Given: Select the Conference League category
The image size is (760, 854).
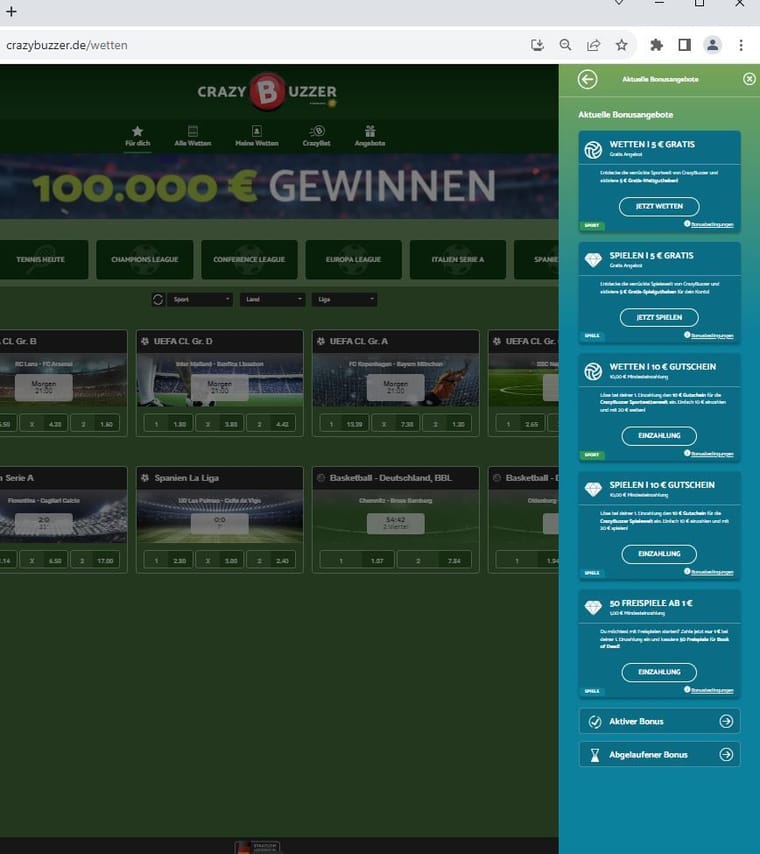Looking at the screenshot, I should click(x=250, y=260).
